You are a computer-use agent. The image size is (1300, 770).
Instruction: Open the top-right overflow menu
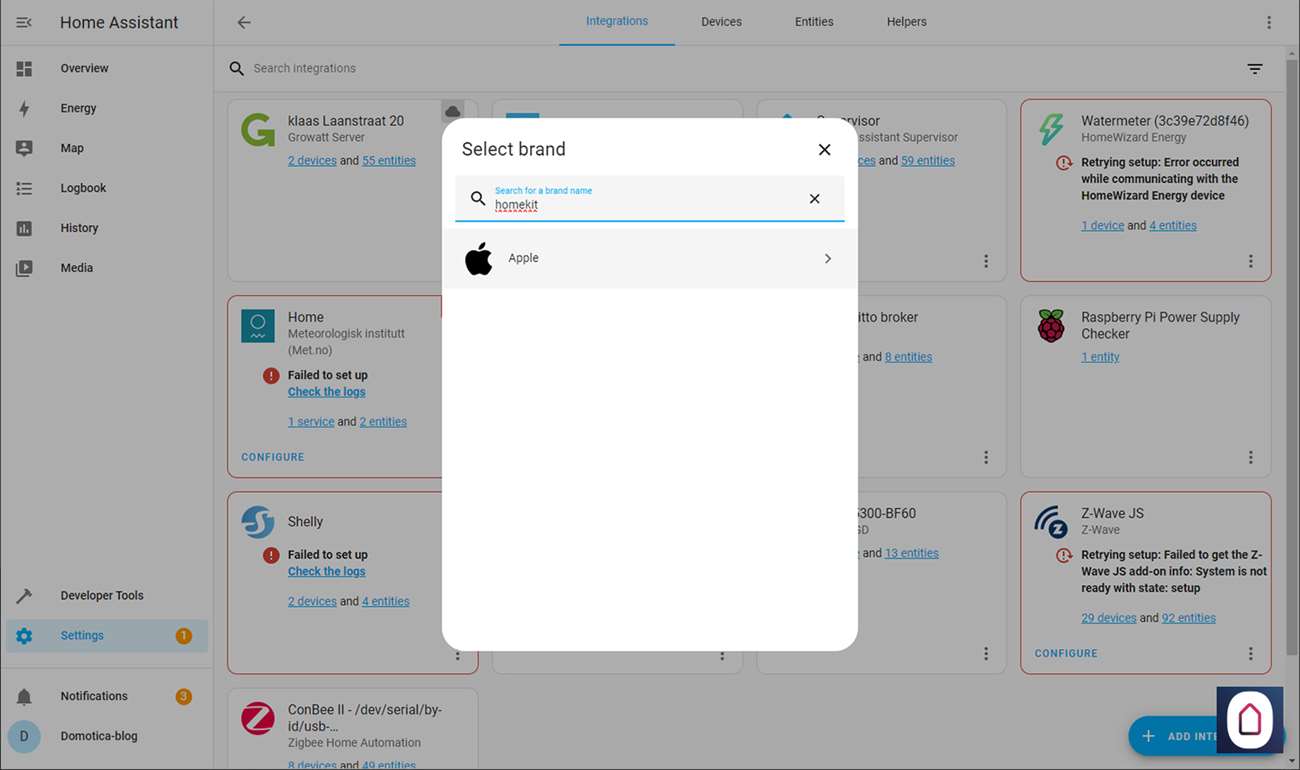[1269, 22]
